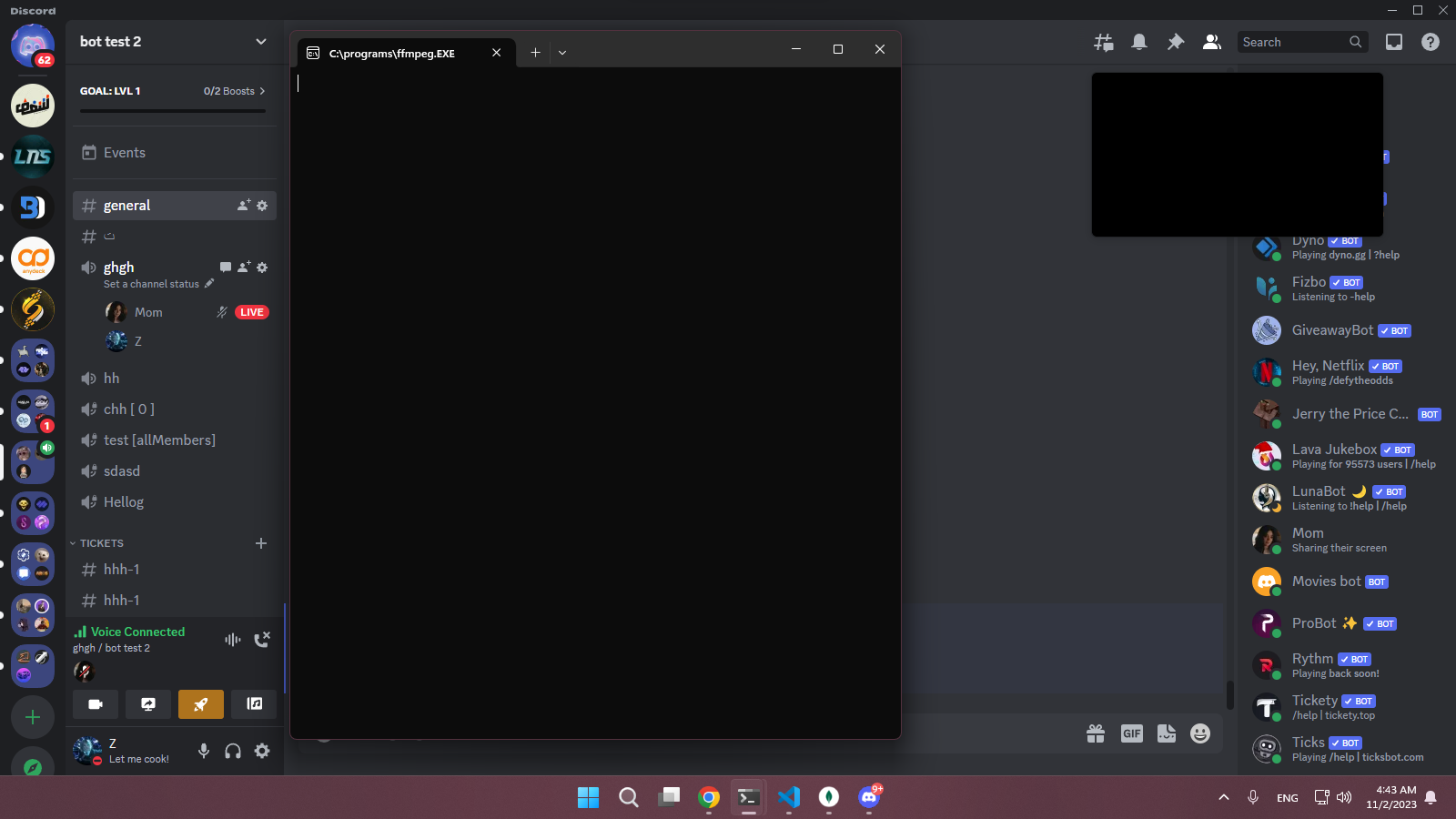1456x819 pixels.
Task: Expand terminal new-tab profile dropdown
Action: [x=562, y=53]
